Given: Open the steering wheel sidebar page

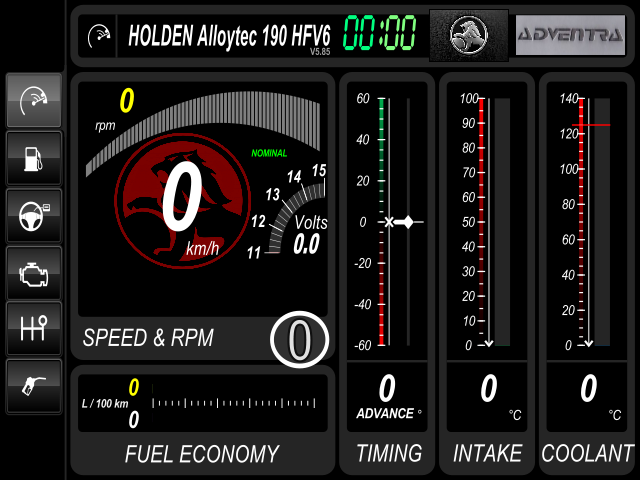Looking at the screenshot, I should pos(34,216).
